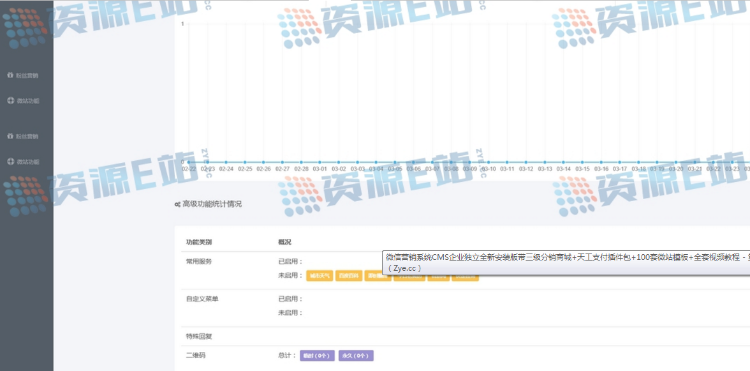The height and width of the screenshot is (371, 750).
Task: Click the 02-25 date label on chart axis
Action: (x=245, y=169)
